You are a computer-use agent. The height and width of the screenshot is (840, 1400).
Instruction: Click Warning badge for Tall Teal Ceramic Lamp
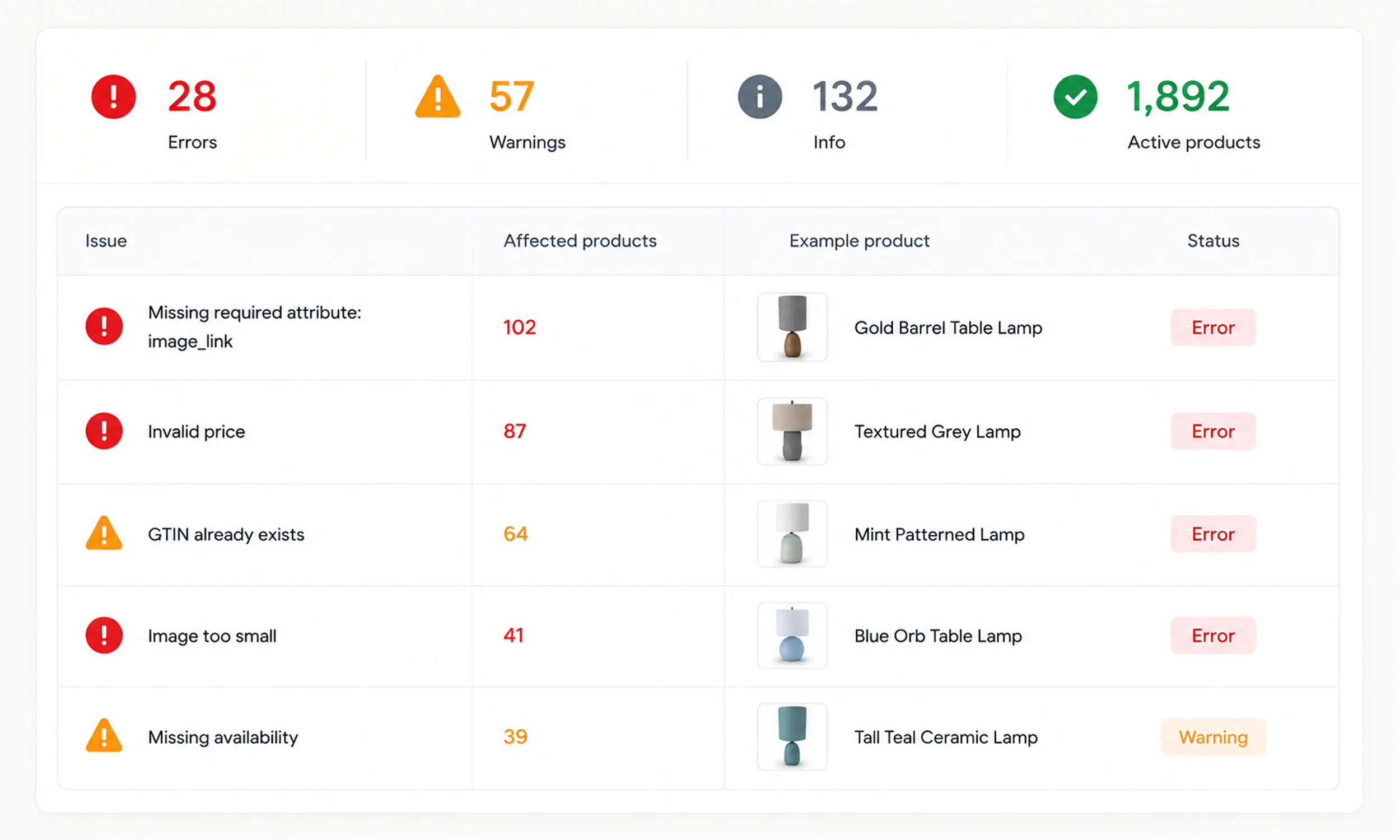[1214, 737]
